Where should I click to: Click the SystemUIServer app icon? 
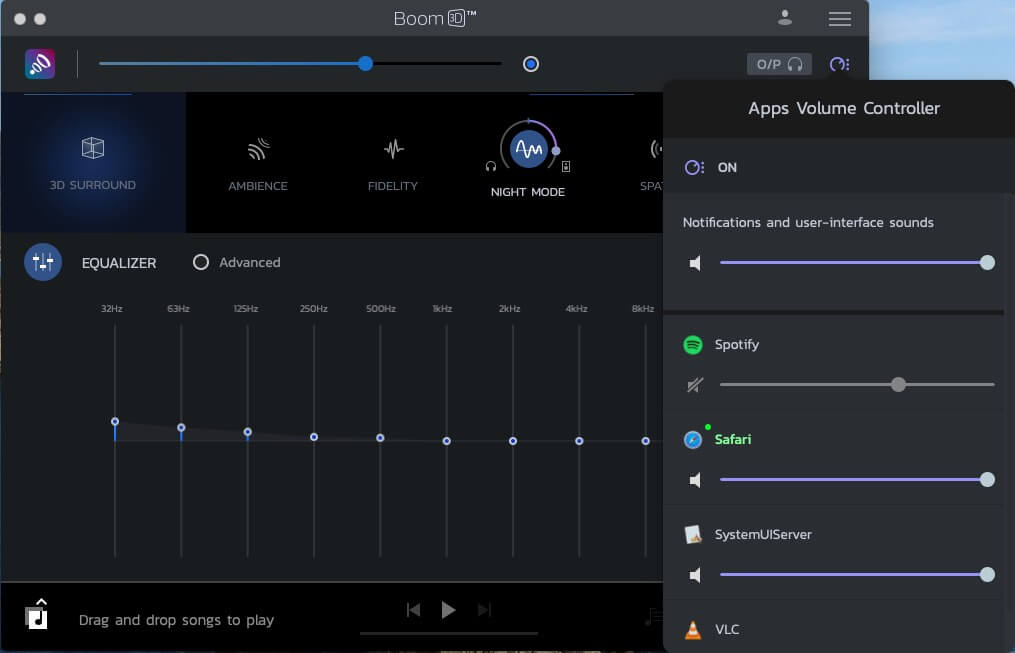pyautogui.click(x=693, y=535)
